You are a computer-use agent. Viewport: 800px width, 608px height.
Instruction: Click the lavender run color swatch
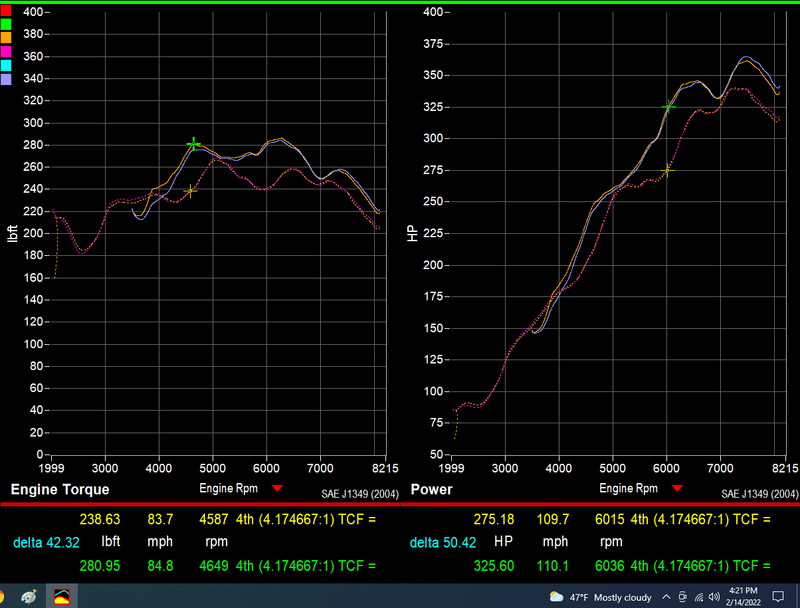pyautogui.click(x=5, y=79)
